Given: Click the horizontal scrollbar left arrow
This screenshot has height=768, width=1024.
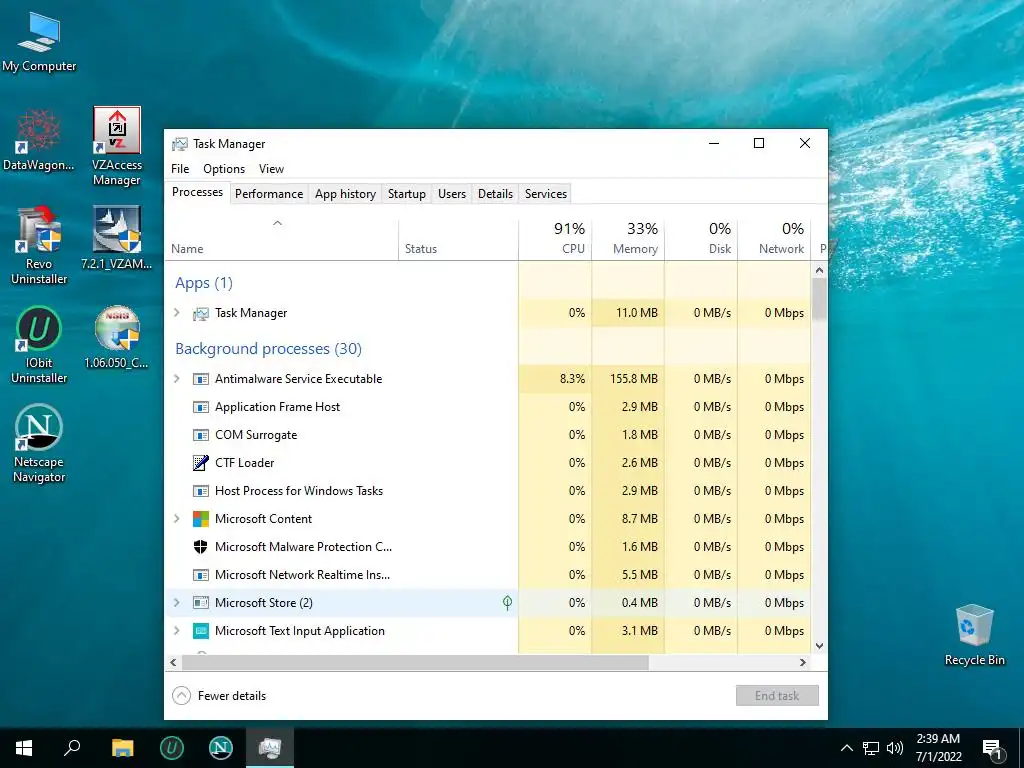Looking at the screenshot, I should point(173,662).
